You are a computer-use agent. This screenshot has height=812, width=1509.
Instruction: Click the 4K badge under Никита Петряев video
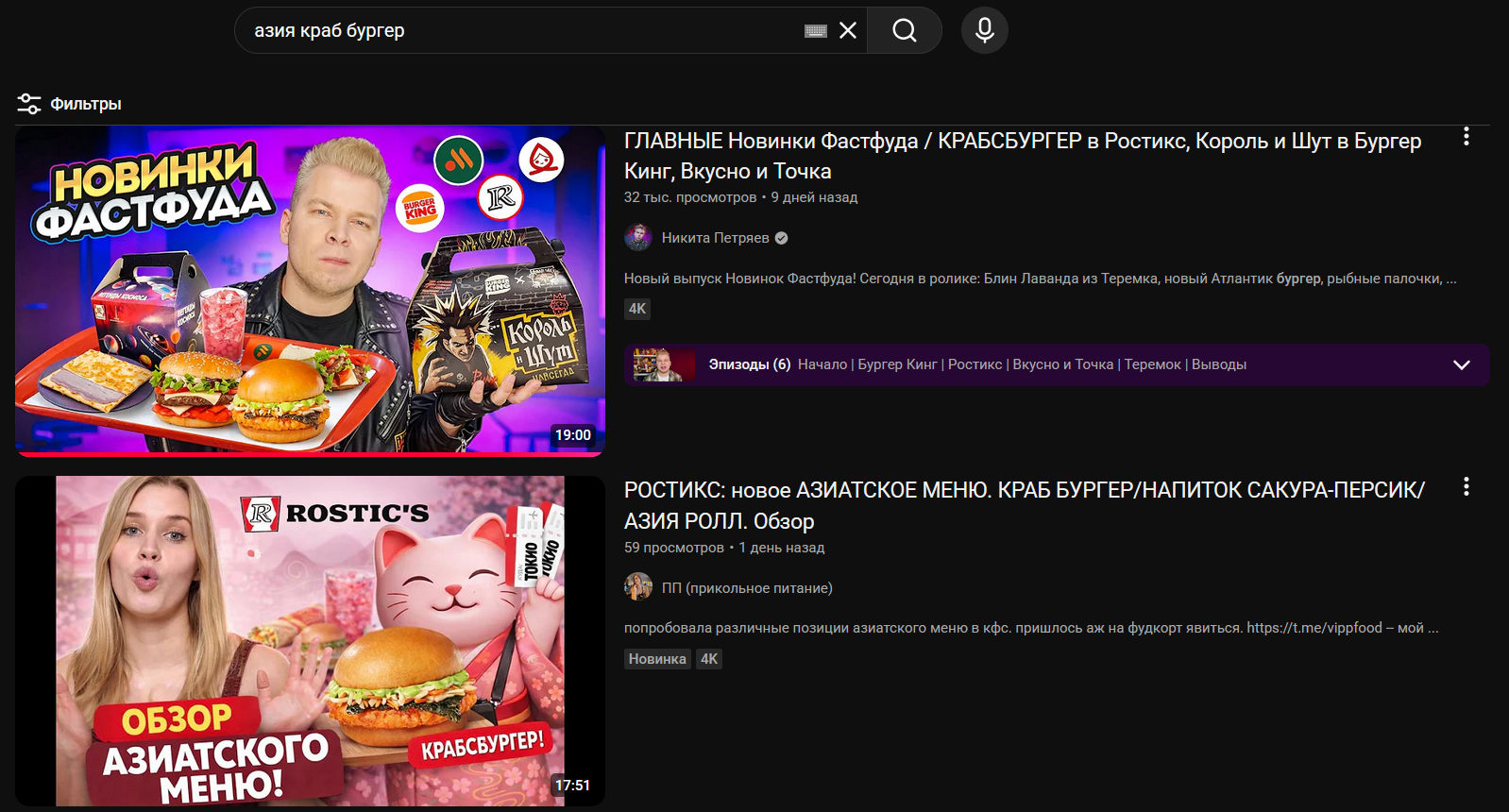coord(637,309)
